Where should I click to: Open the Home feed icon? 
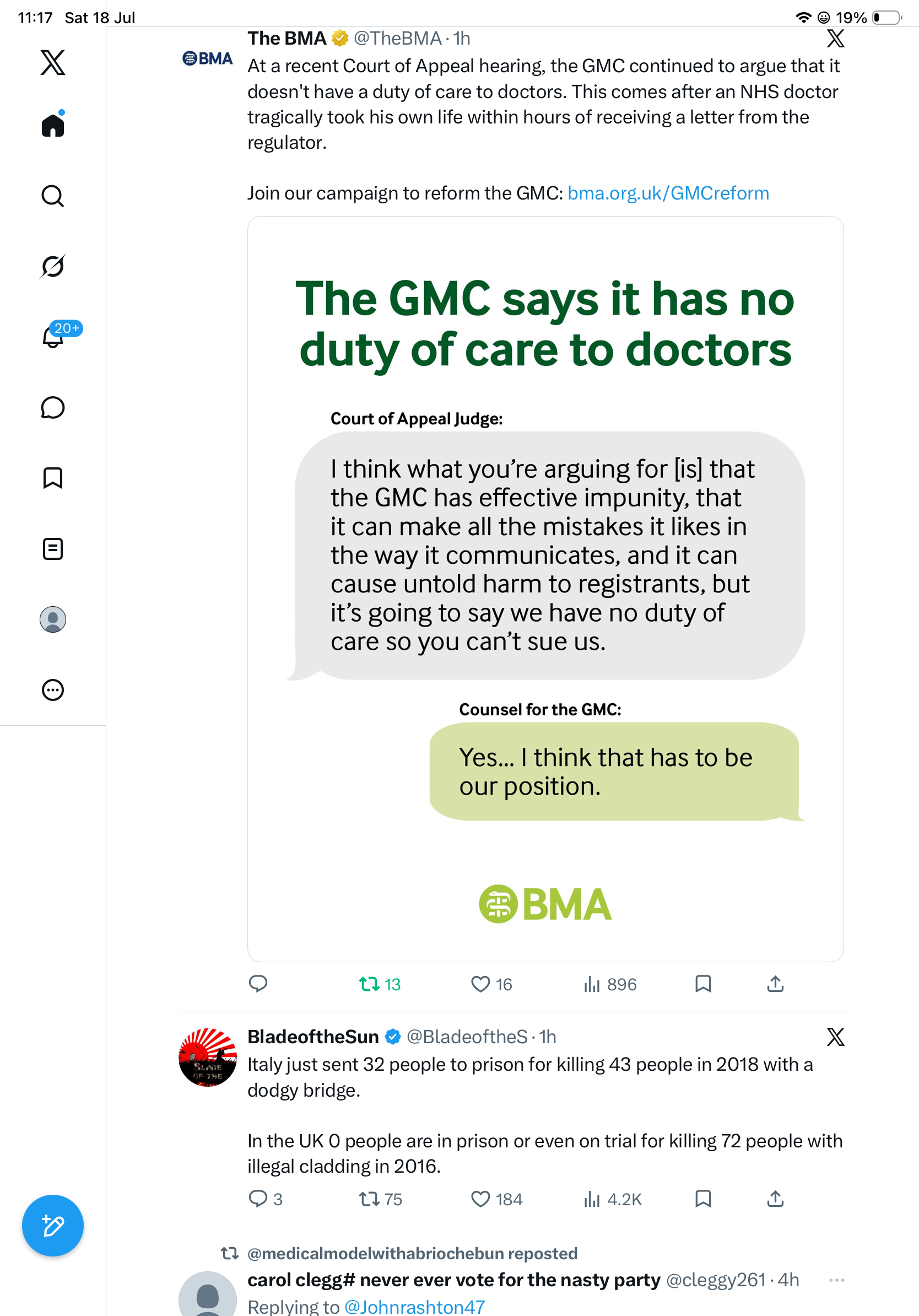click(53, 125)
